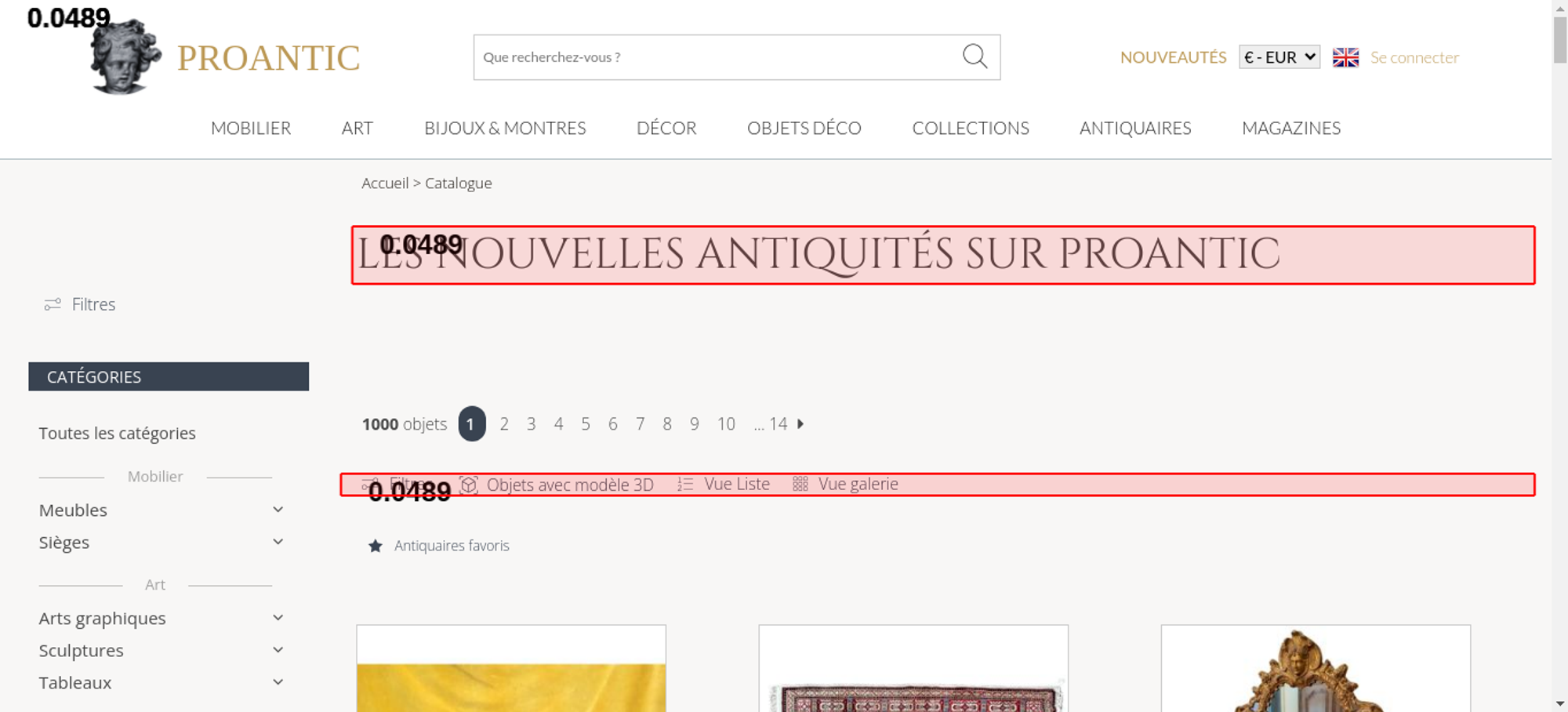
Task: Click the search magnifier icon
Action: pos(975,56)
